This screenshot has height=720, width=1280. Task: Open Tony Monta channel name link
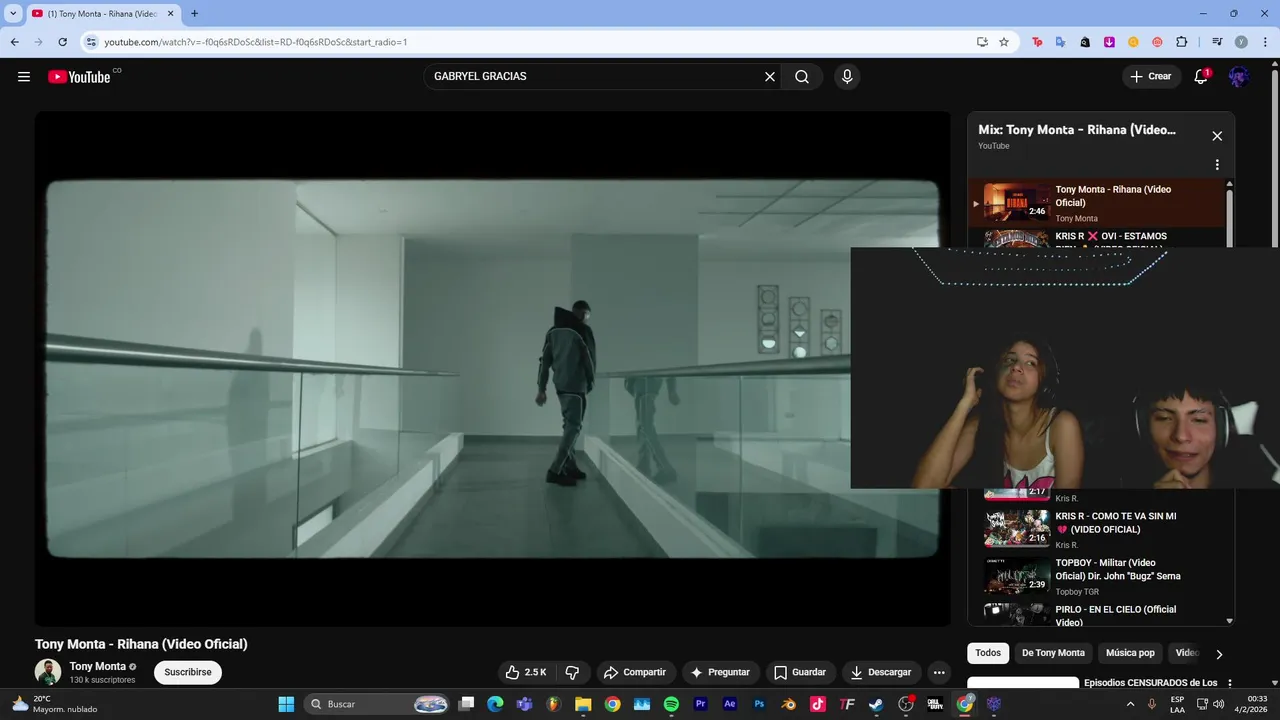tap(98, 666)
